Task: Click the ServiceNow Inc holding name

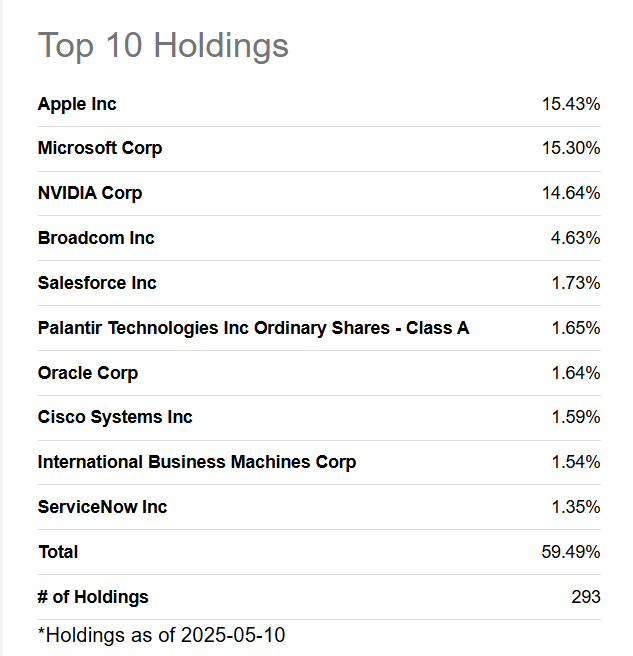Action: click(x=102, y=507)
